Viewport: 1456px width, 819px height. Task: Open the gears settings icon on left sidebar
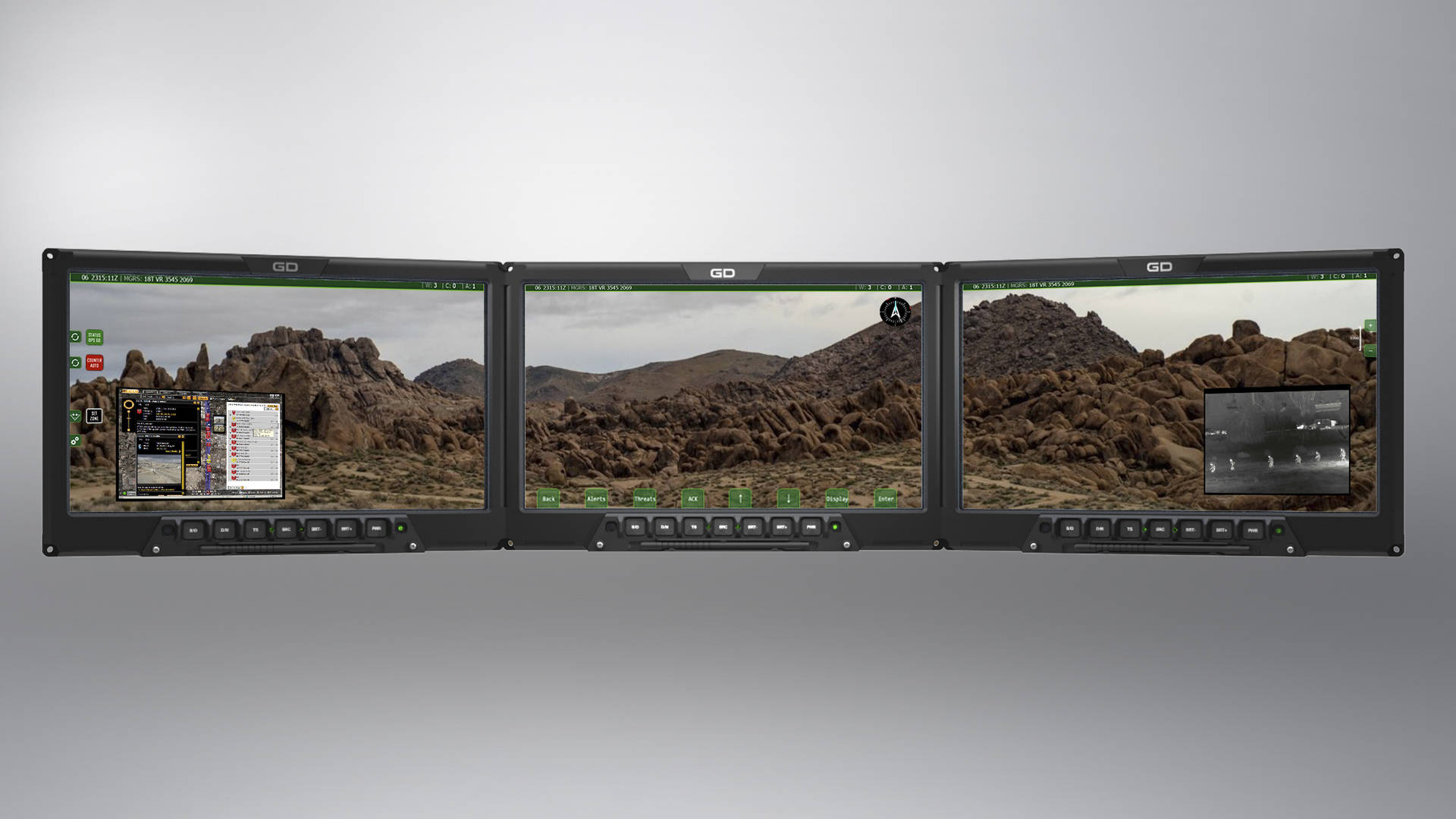(x=74, y=441)
